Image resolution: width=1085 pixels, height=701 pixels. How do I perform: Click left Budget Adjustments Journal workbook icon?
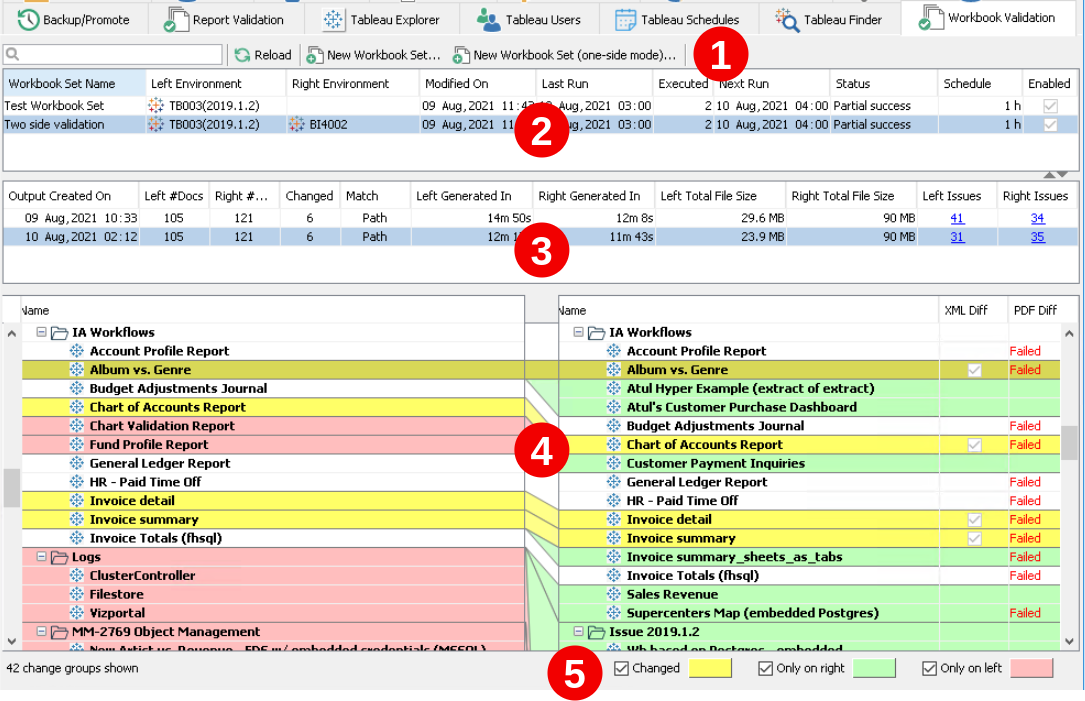click(x=77, y=388)
